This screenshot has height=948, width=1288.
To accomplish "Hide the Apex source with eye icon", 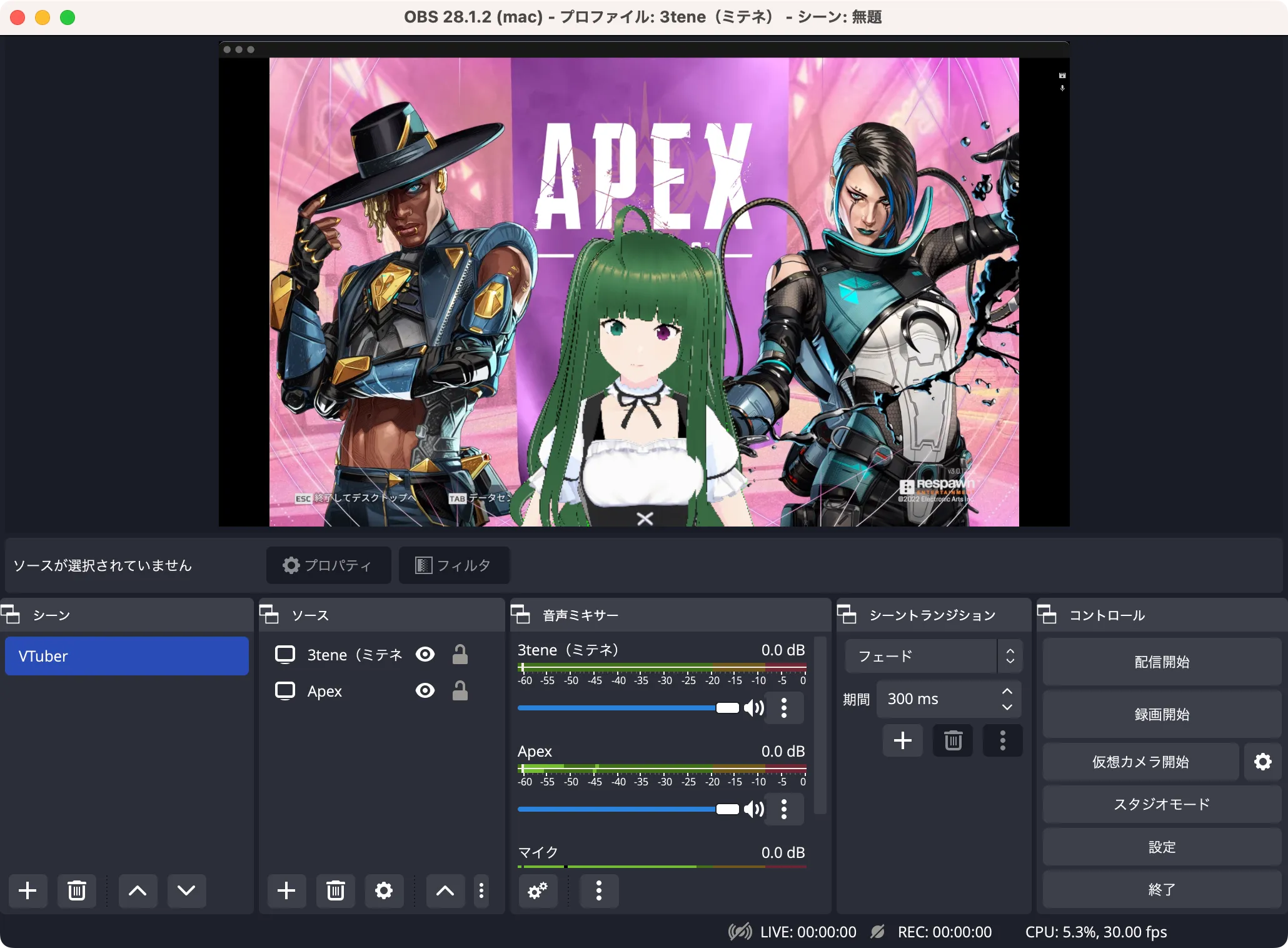I will (425, 691).
